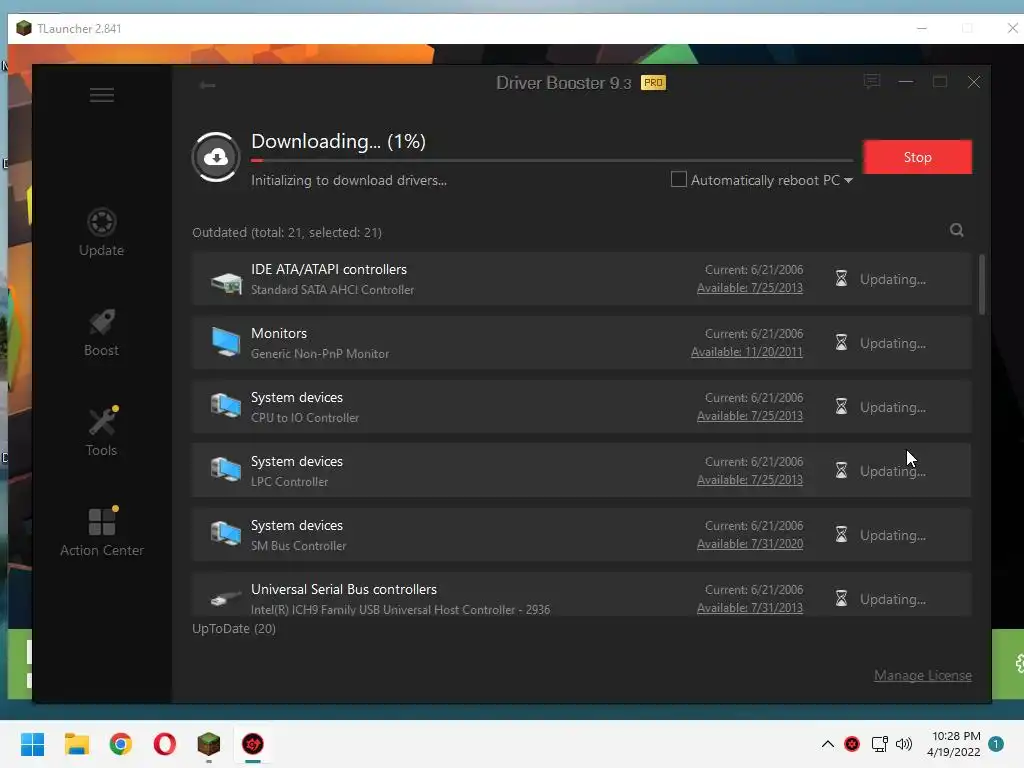
Task: Open clock showing 10:28 PM
Action: click(x=954, y=744)
